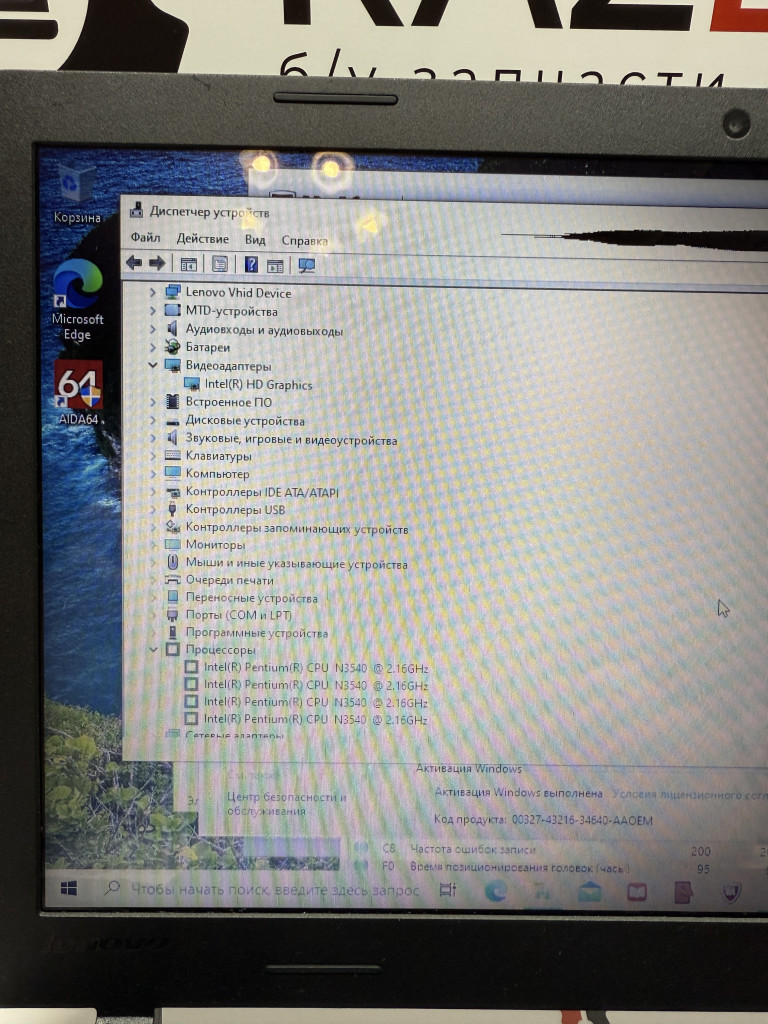Screen dimensions: 768x1024
Task: Open Edge from the taskbar
Action: pyautogui.click(x=496, y=891)
